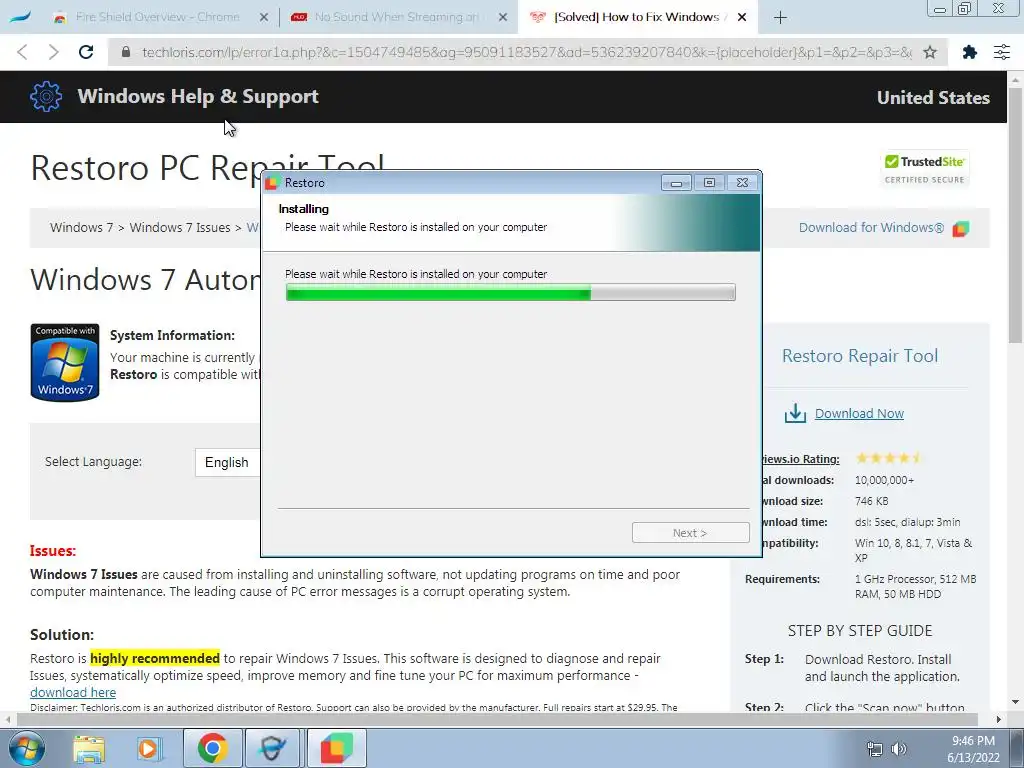Click the network tray icon
Viewport: 1024px width, 768px height.
pos(874,748)
